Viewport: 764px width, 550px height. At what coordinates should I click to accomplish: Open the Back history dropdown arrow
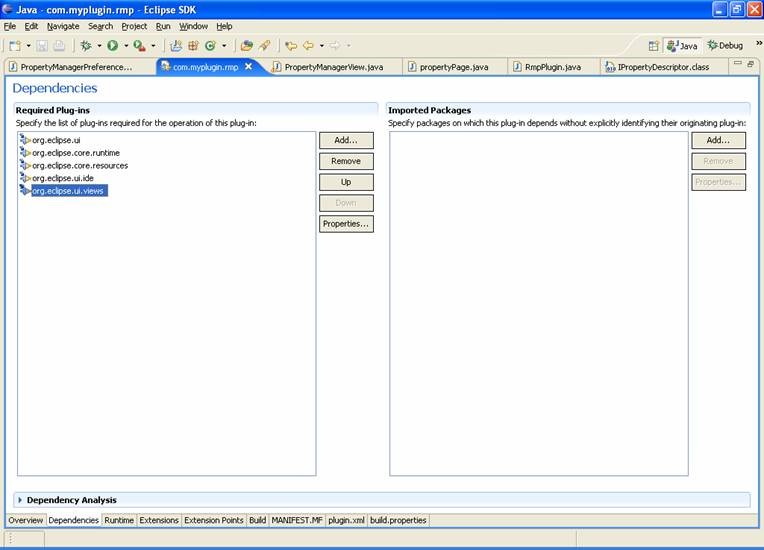pyautogui.click(x=321, y=46)
